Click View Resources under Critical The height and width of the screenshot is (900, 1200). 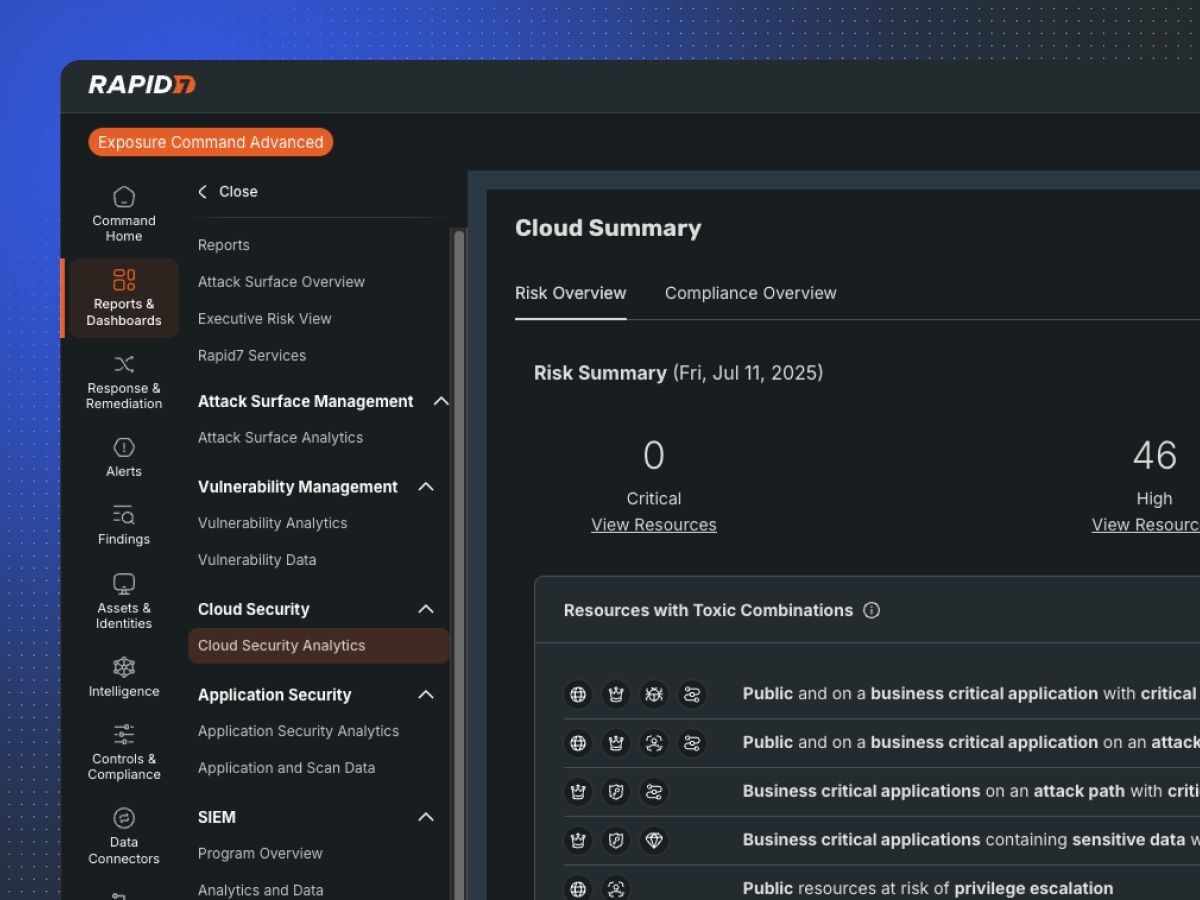click(653, 525)
